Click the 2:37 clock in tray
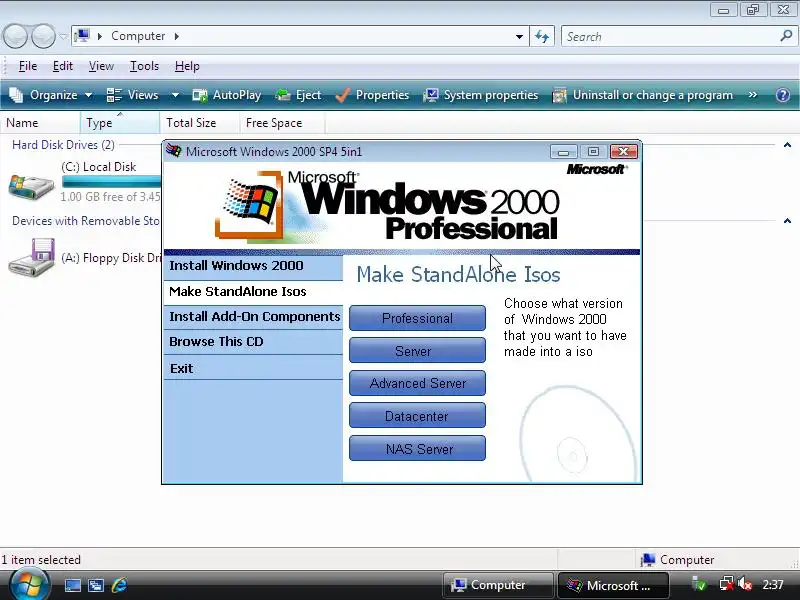 (x=773, y=585)
